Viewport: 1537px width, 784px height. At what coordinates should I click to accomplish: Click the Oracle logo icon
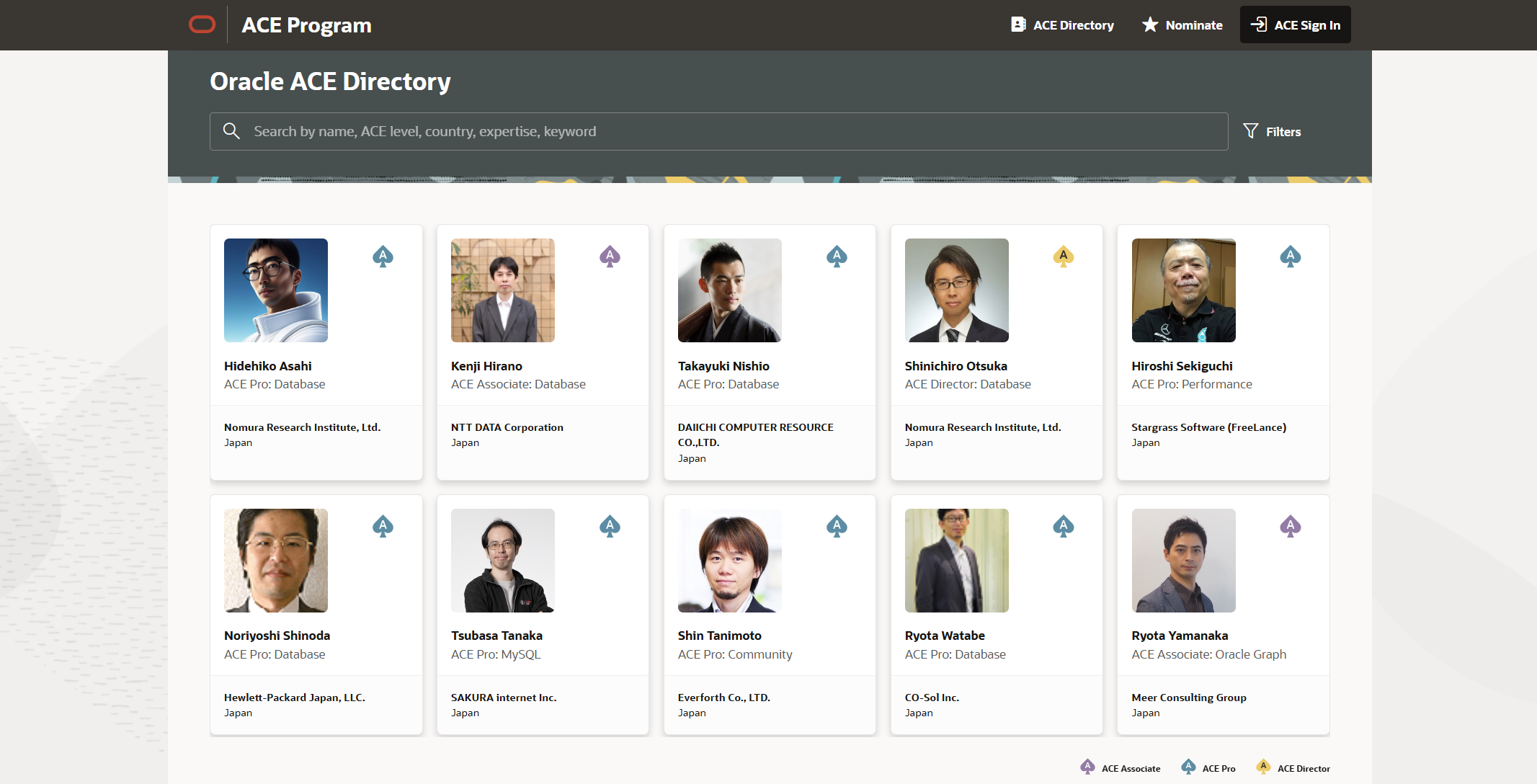[x=202, y=24]
